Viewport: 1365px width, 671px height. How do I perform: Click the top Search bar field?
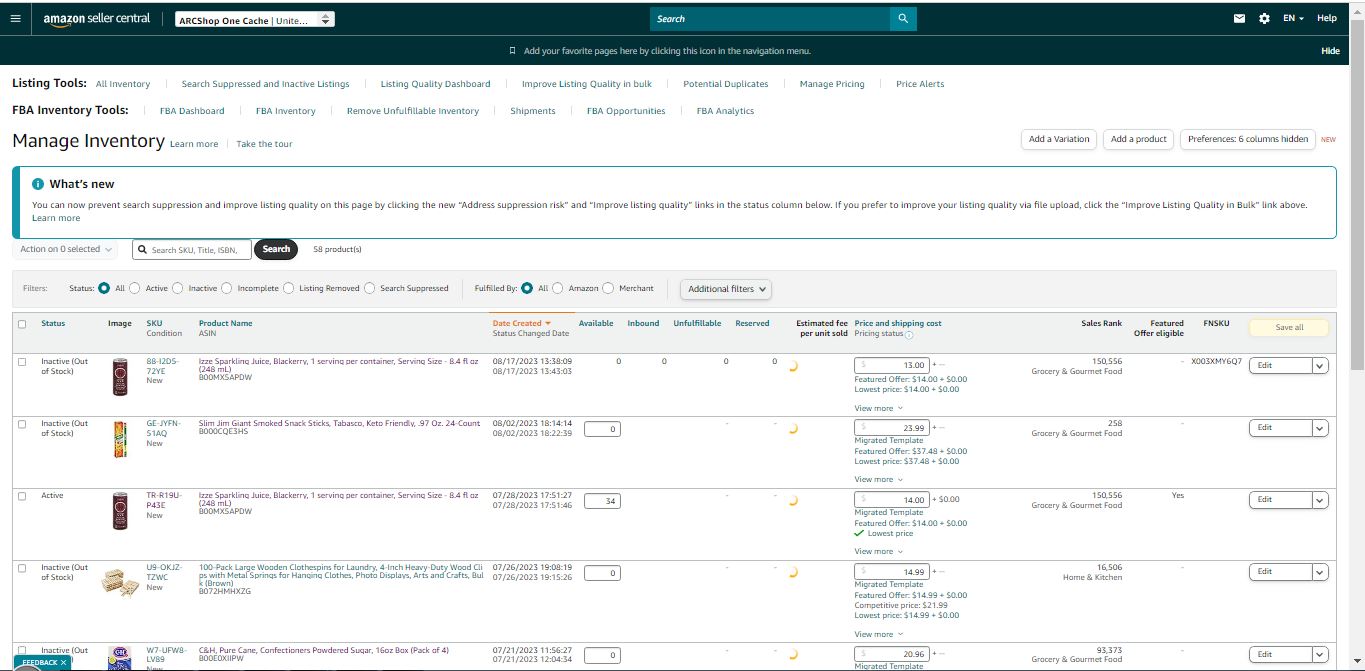coord(770,19)
